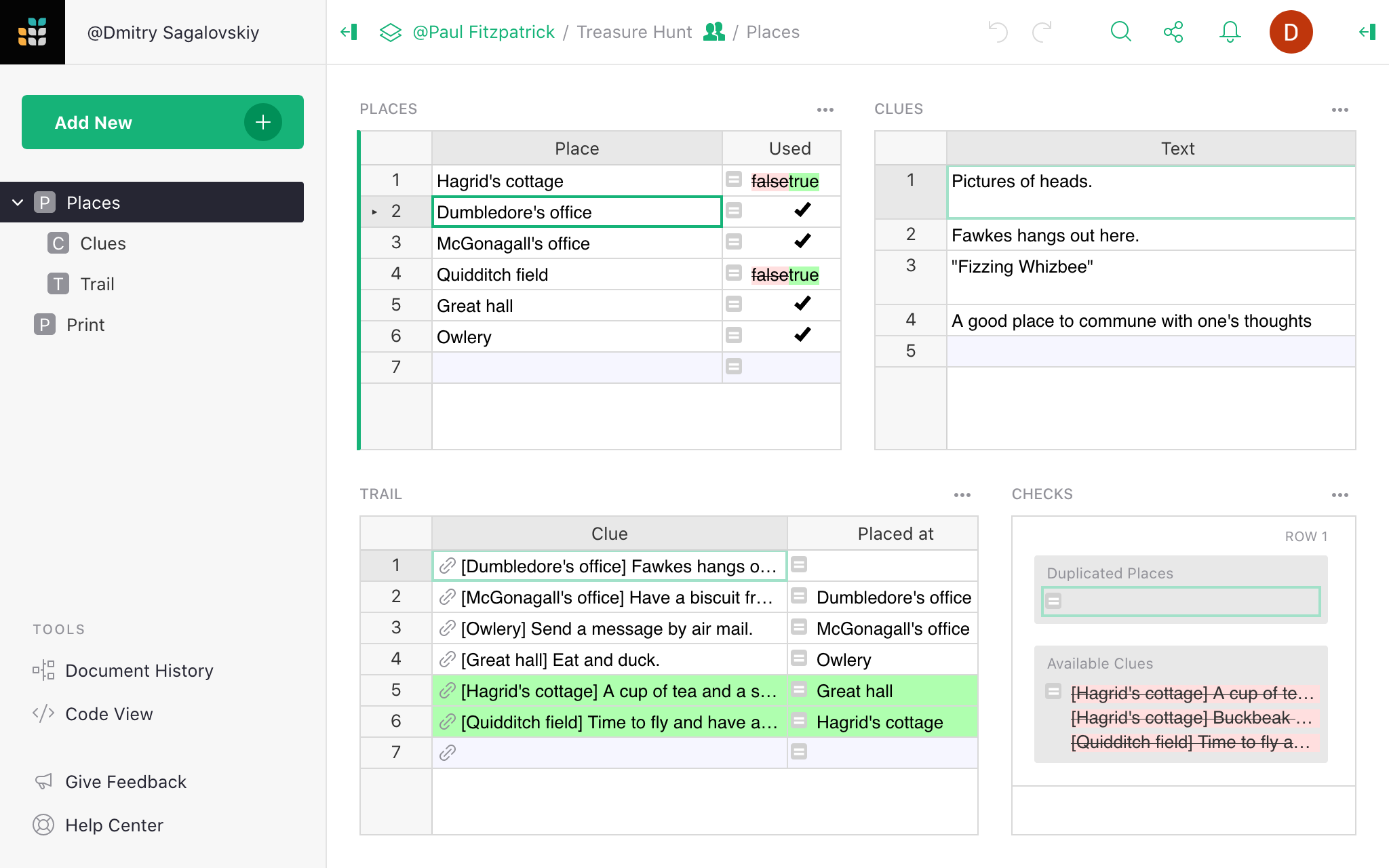Image resolution: width=1389 pixels, height=868 pixels.
Task: Click the Duplicated Places input field
Action: [1185, 600]
